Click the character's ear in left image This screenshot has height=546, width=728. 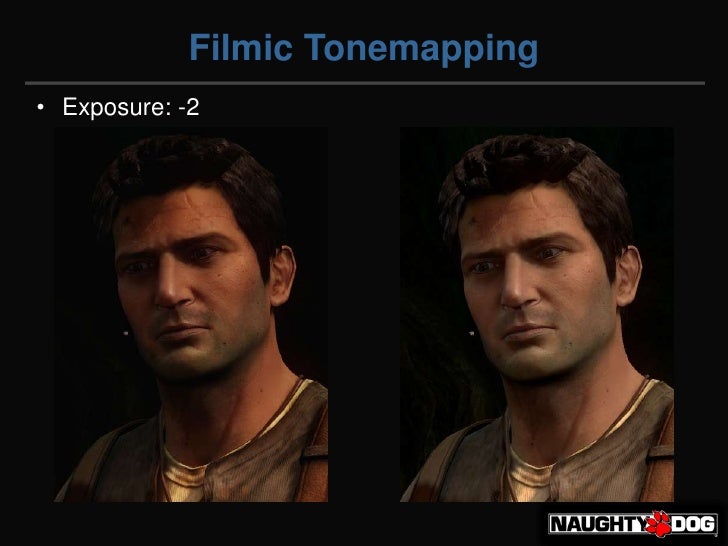(283, 276)
